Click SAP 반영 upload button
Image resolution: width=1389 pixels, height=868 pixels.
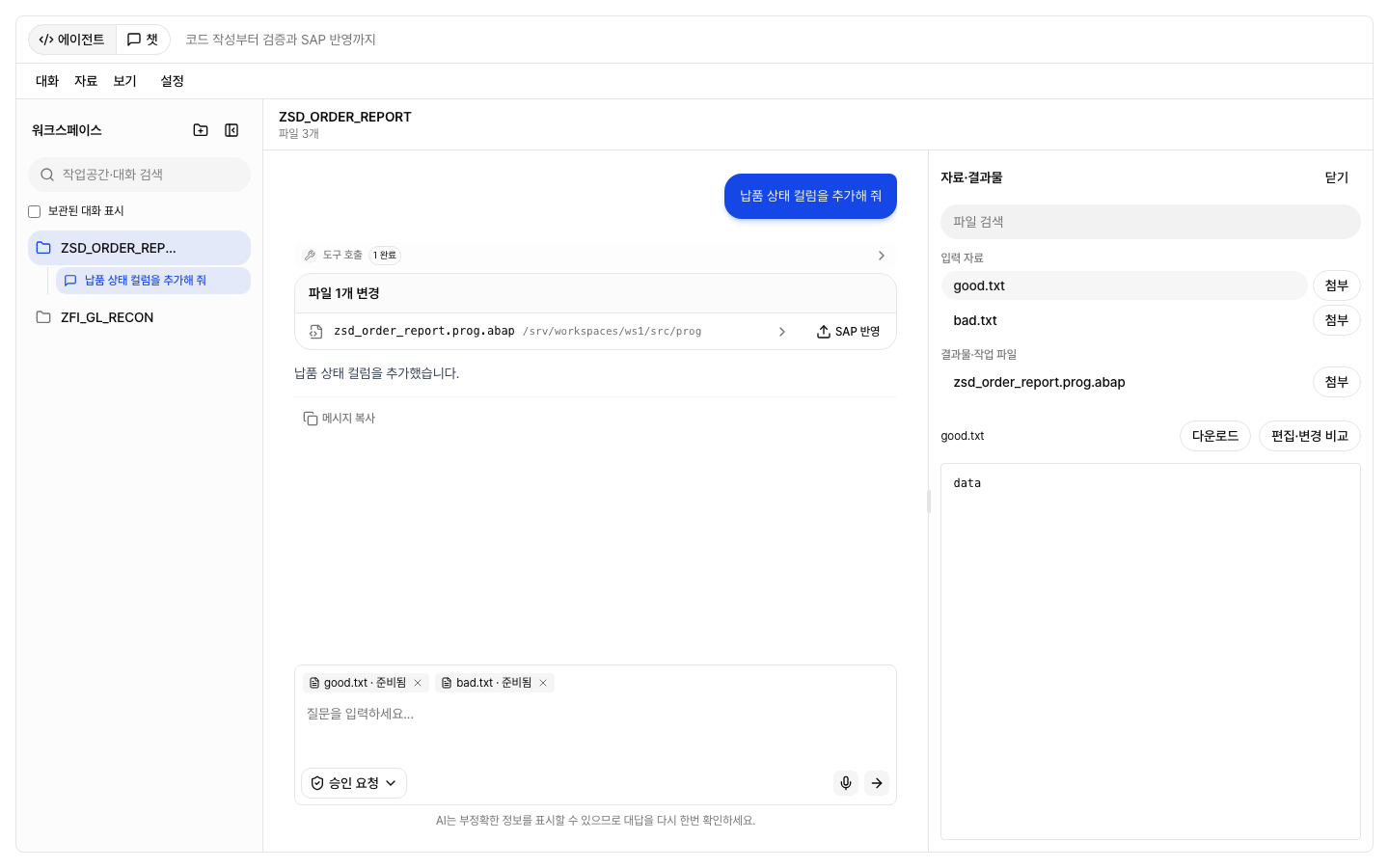coord(849,332)
